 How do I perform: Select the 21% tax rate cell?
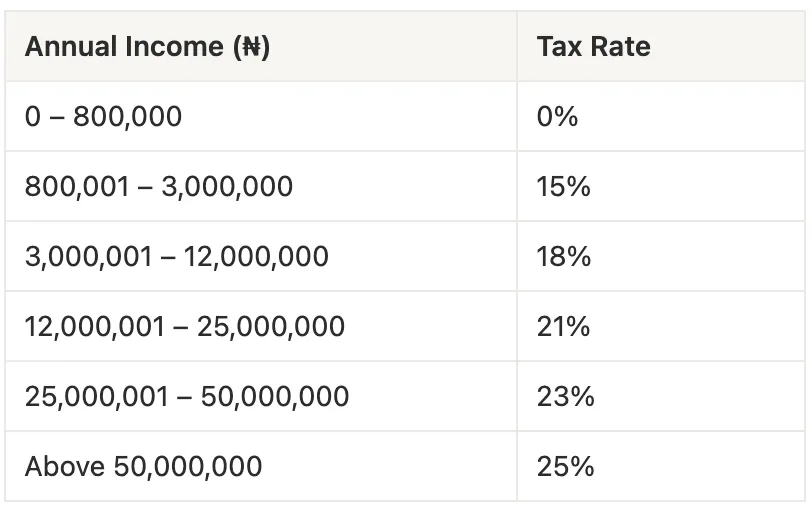pyautogui.click(x=661, y=326)
